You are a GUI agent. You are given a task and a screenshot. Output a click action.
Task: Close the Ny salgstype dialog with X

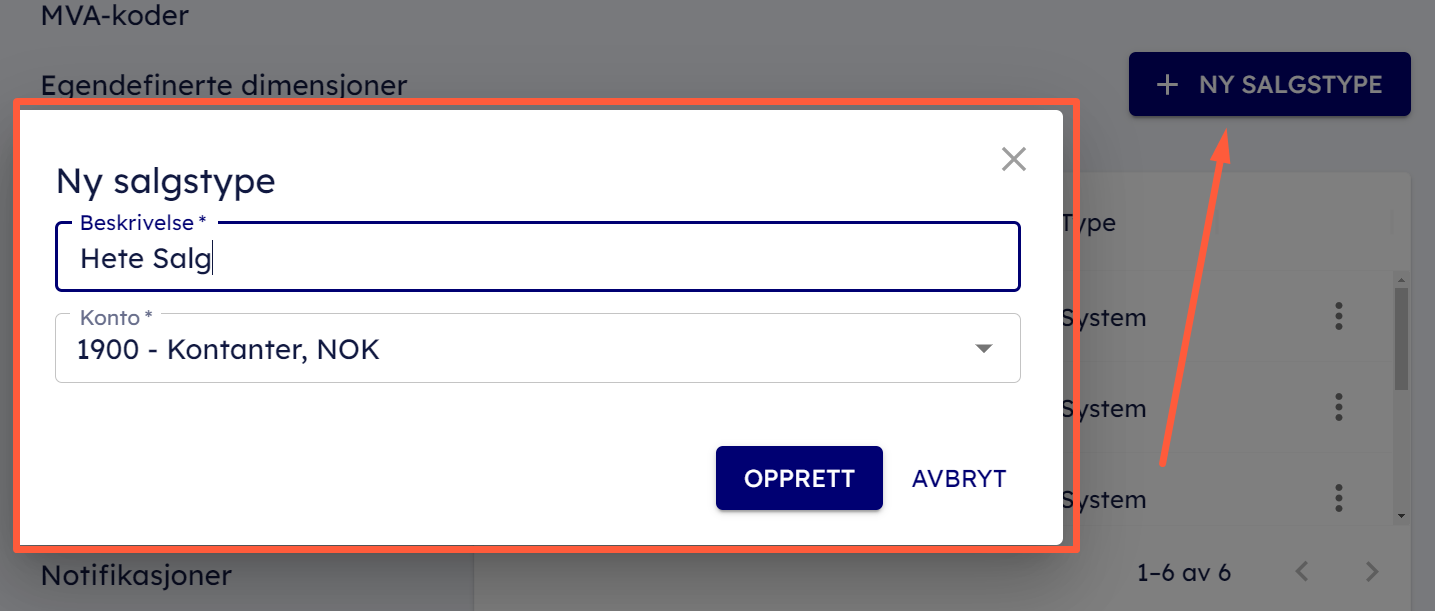click(x=1014, y=159)
